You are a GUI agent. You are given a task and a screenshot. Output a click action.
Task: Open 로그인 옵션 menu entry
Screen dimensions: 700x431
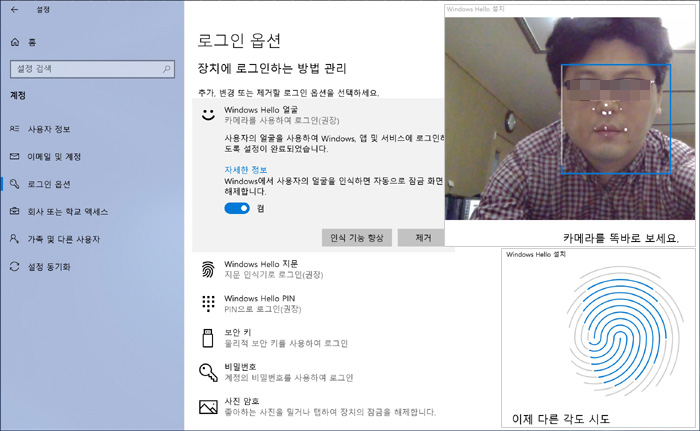pos(49,184)
